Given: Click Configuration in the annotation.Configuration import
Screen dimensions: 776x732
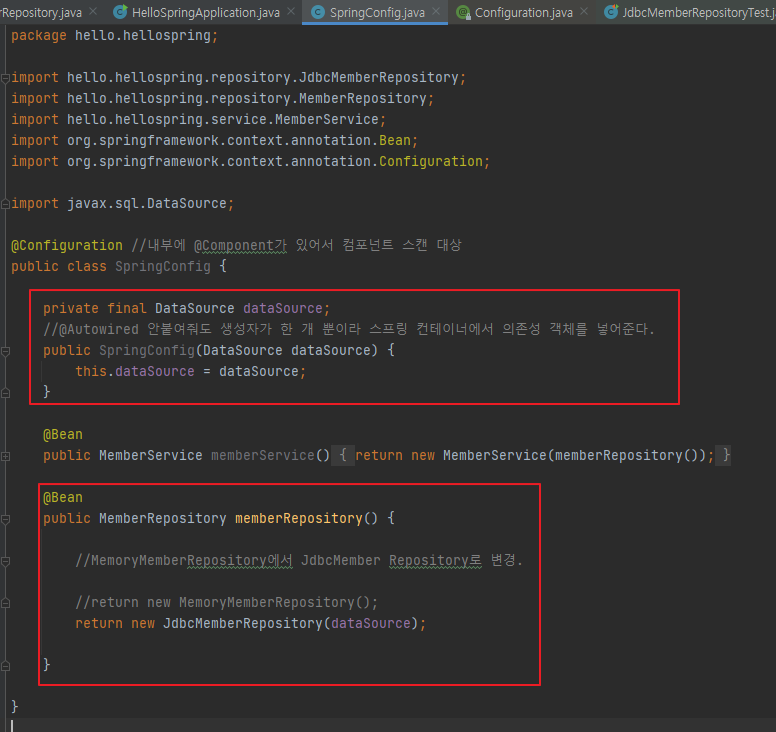Looking at the screenshot, I should click(431, 161).
